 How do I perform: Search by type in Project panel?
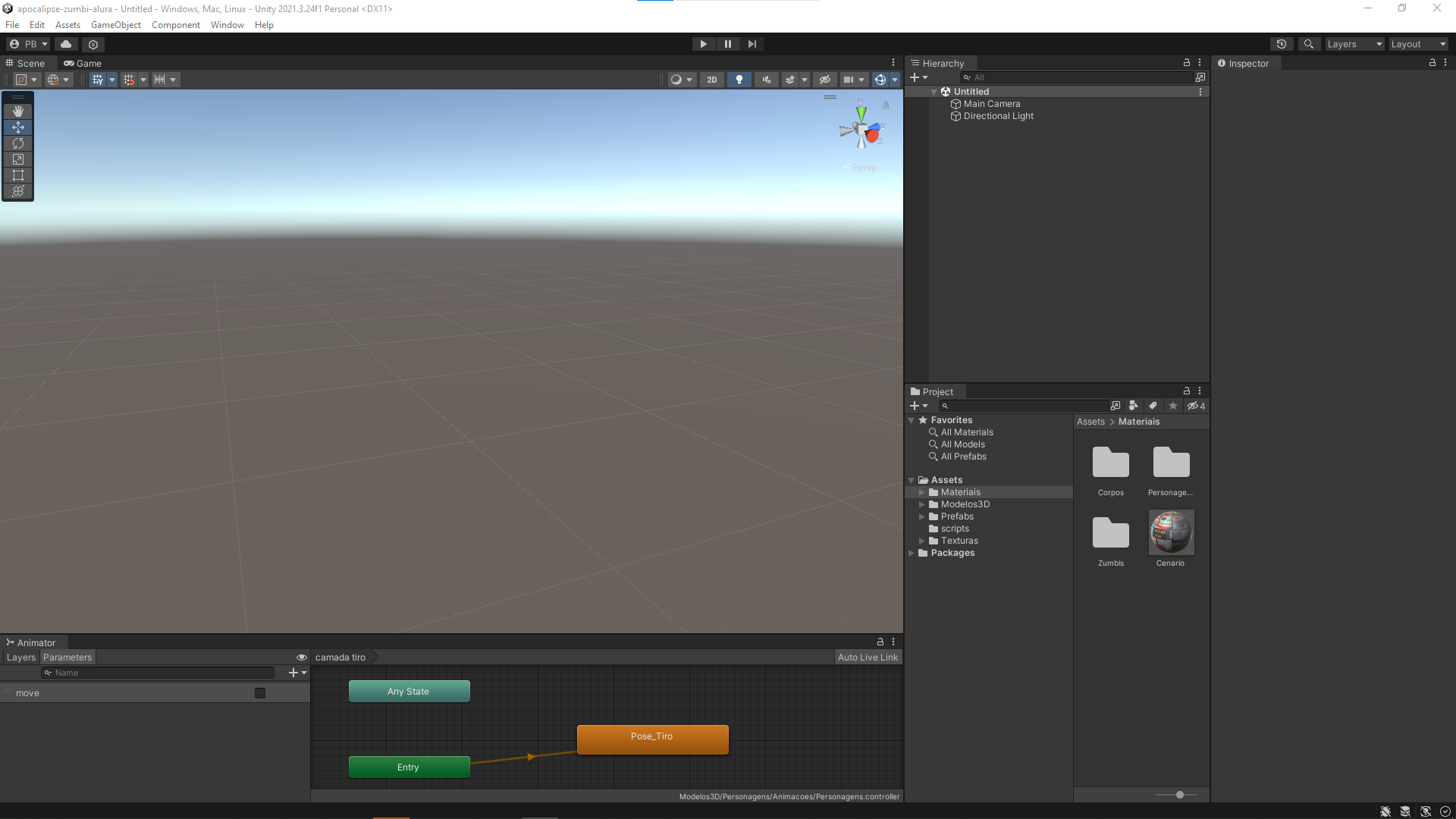[1133, 406]
